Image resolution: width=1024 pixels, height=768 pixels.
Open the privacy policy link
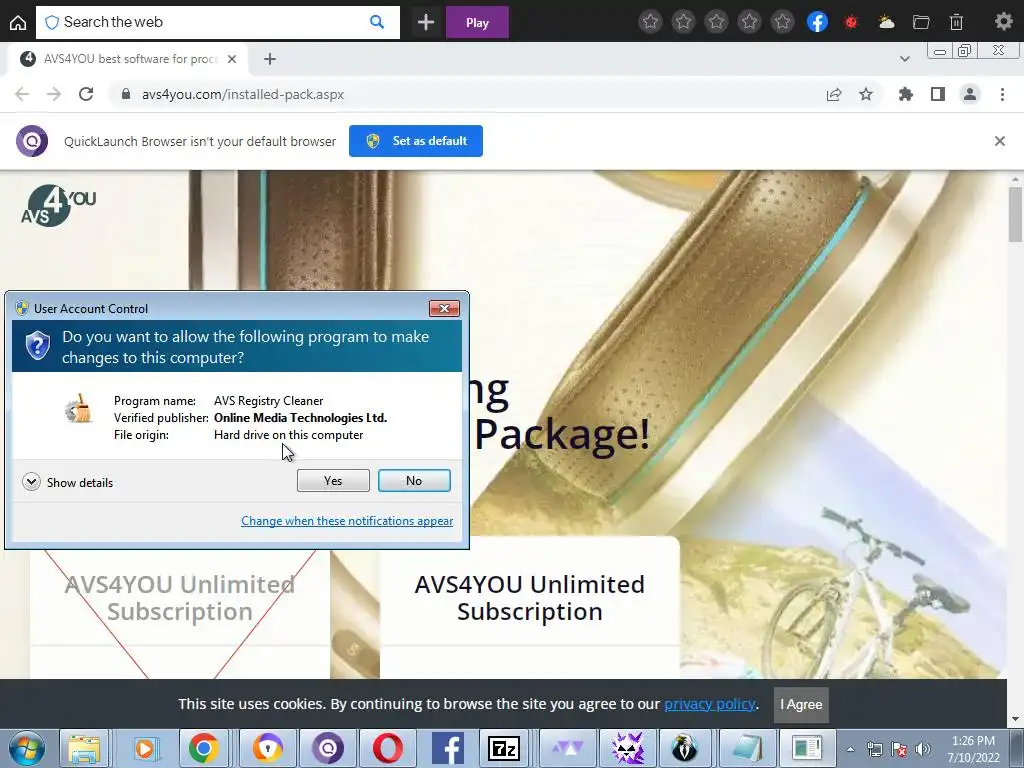[x=710, y=704]
